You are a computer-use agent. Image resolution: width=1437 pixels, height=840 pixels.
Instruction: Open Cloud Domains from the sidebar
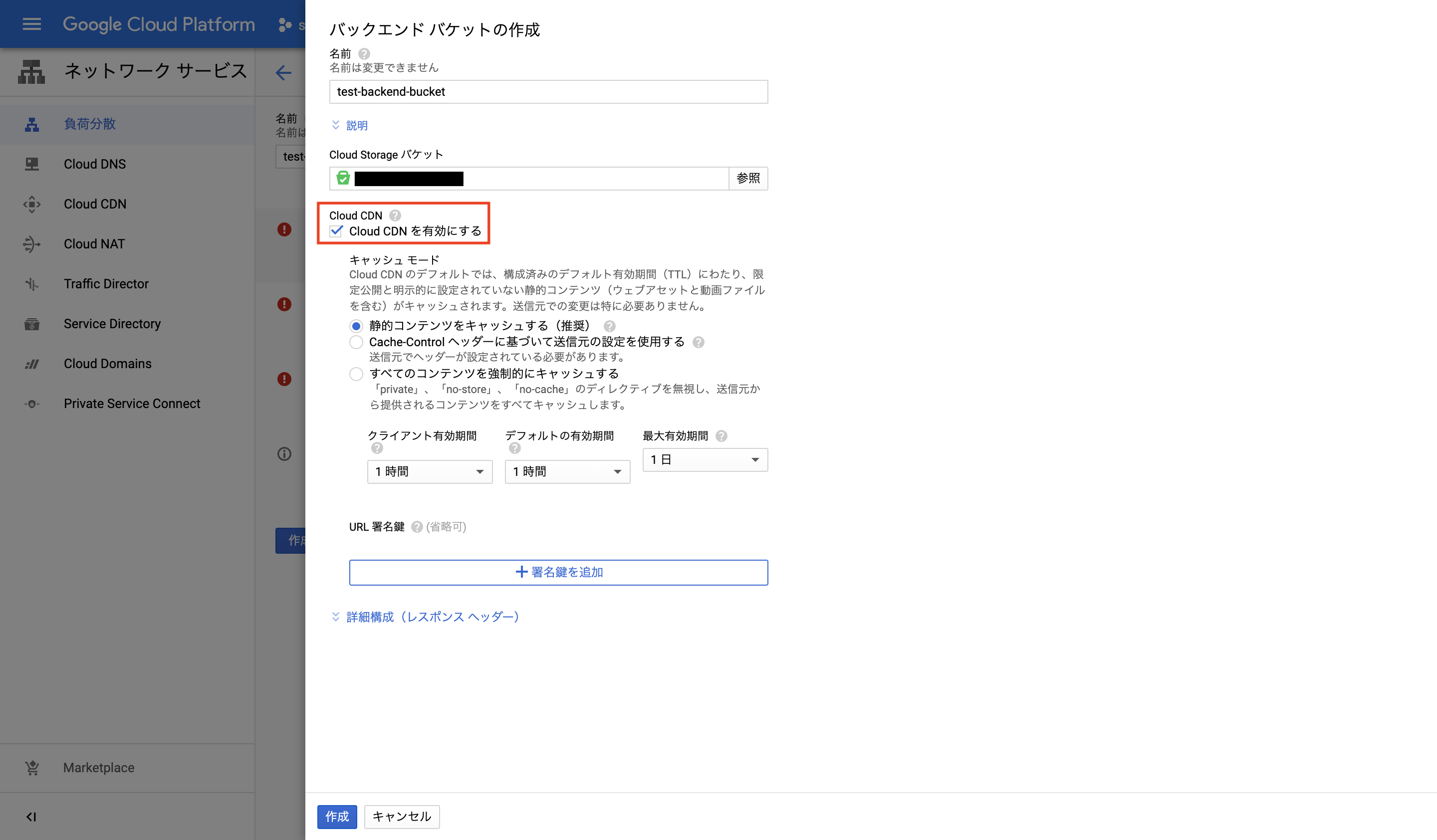coord(107,363)
